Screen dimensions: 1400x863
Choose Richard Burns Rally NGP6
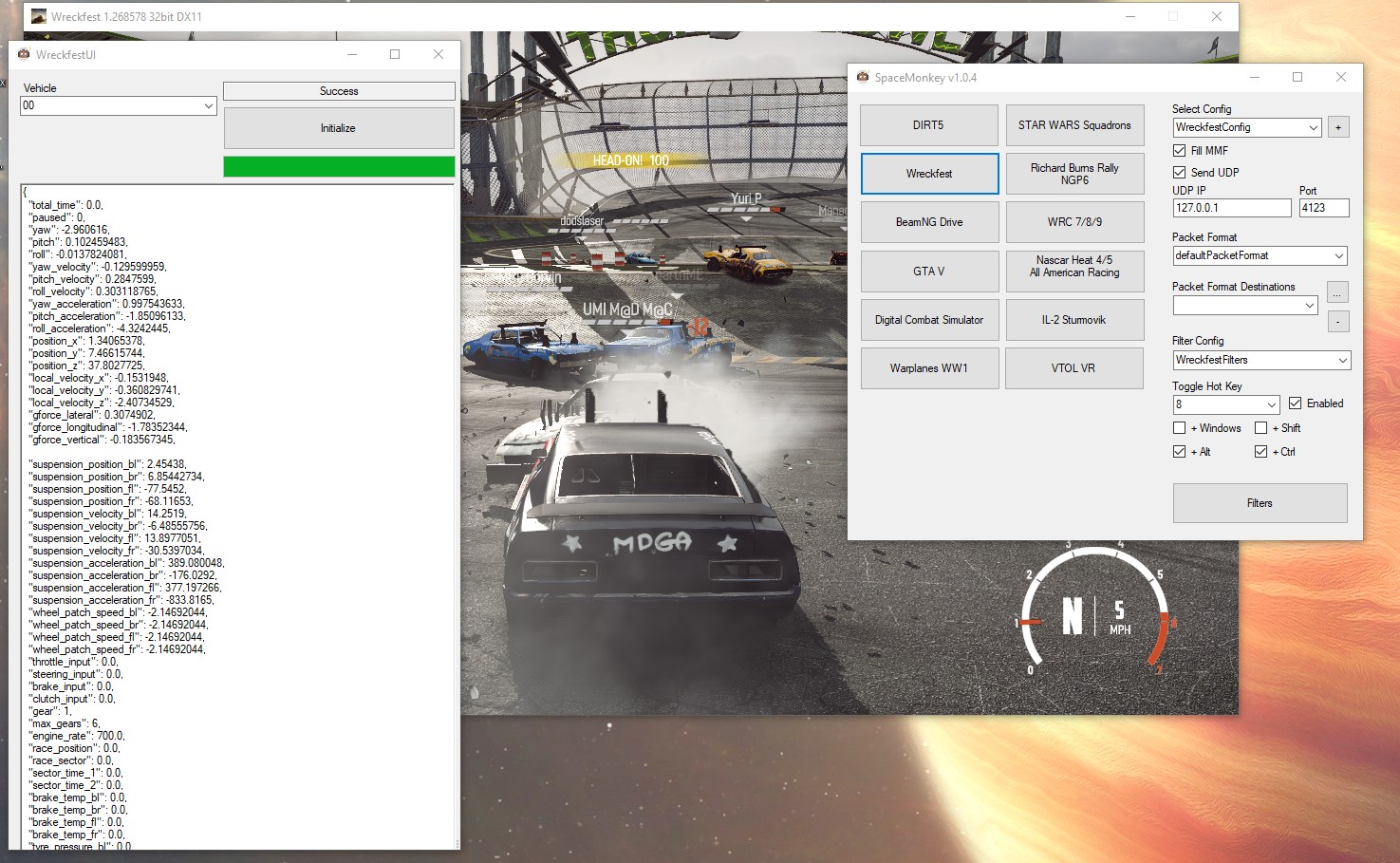1074,174
